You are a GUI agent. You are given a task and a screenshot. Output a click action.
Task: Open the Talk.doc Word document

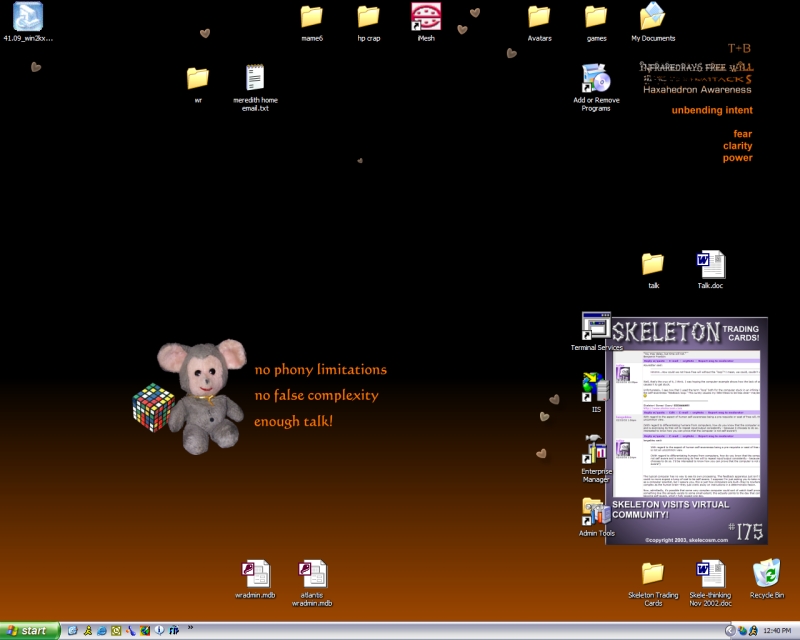point(710,265)
